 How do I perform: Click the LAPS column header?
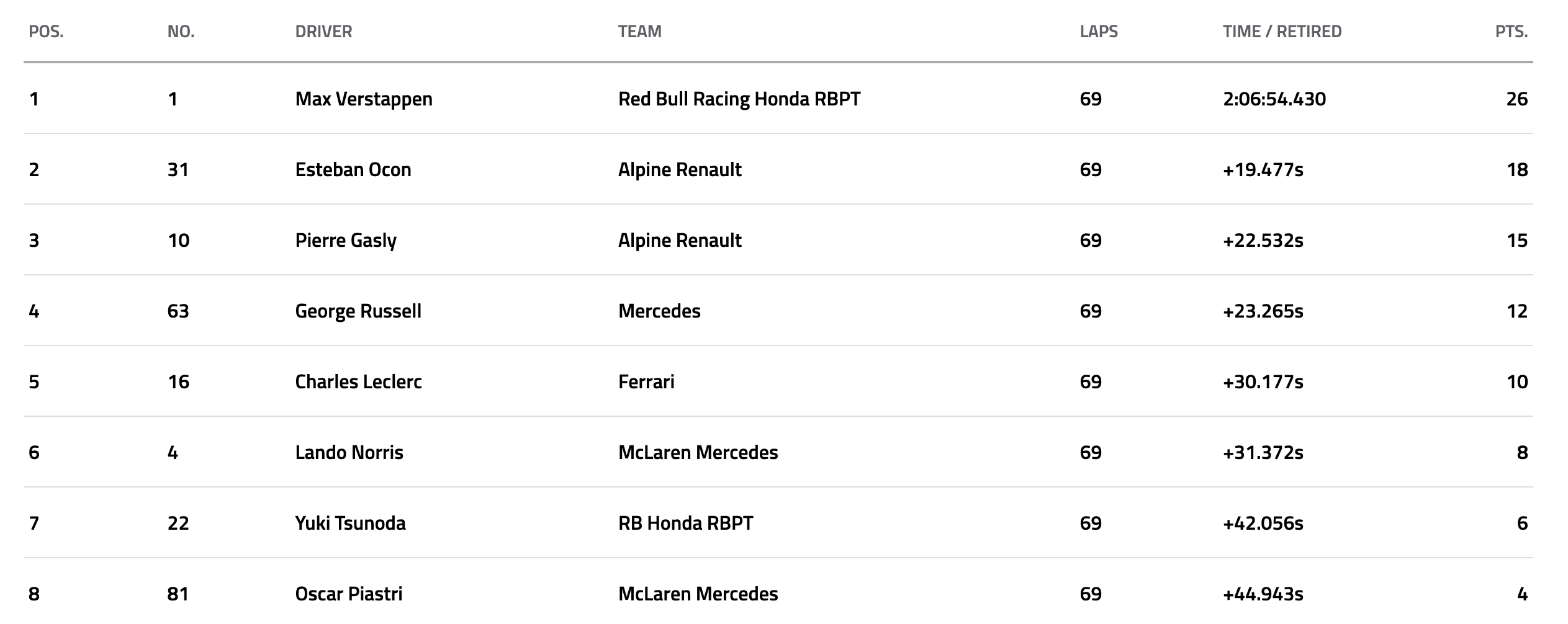[1099, 32]
